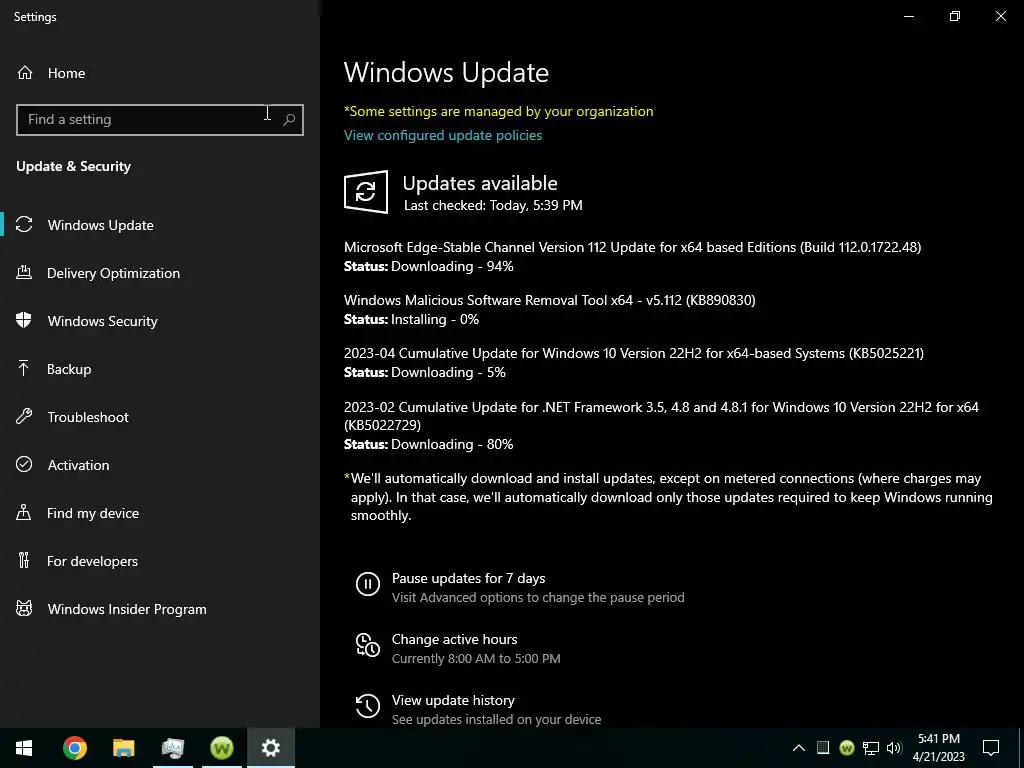1024x768 pixels.
Task: Go to Windows Insider Program
Action: [160, 609]
